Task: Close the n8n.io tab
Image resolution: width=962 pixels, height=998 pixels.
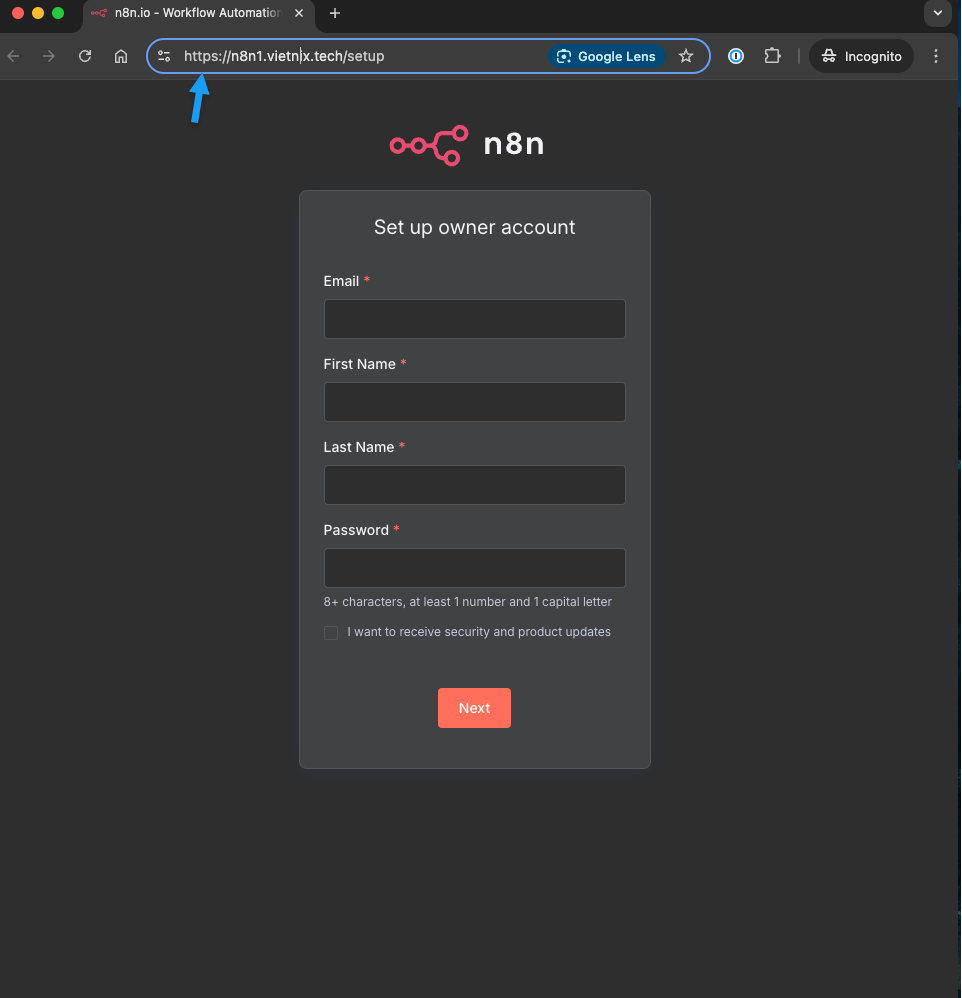Action: tap(299, 13)
